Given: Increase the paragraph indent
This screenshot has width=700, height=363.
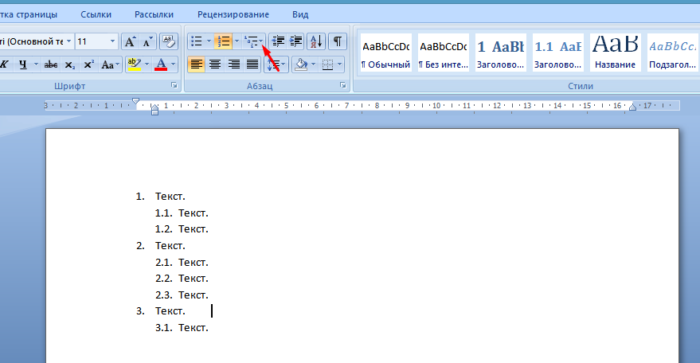Looking at the screenshot, I should click(296, 42).
